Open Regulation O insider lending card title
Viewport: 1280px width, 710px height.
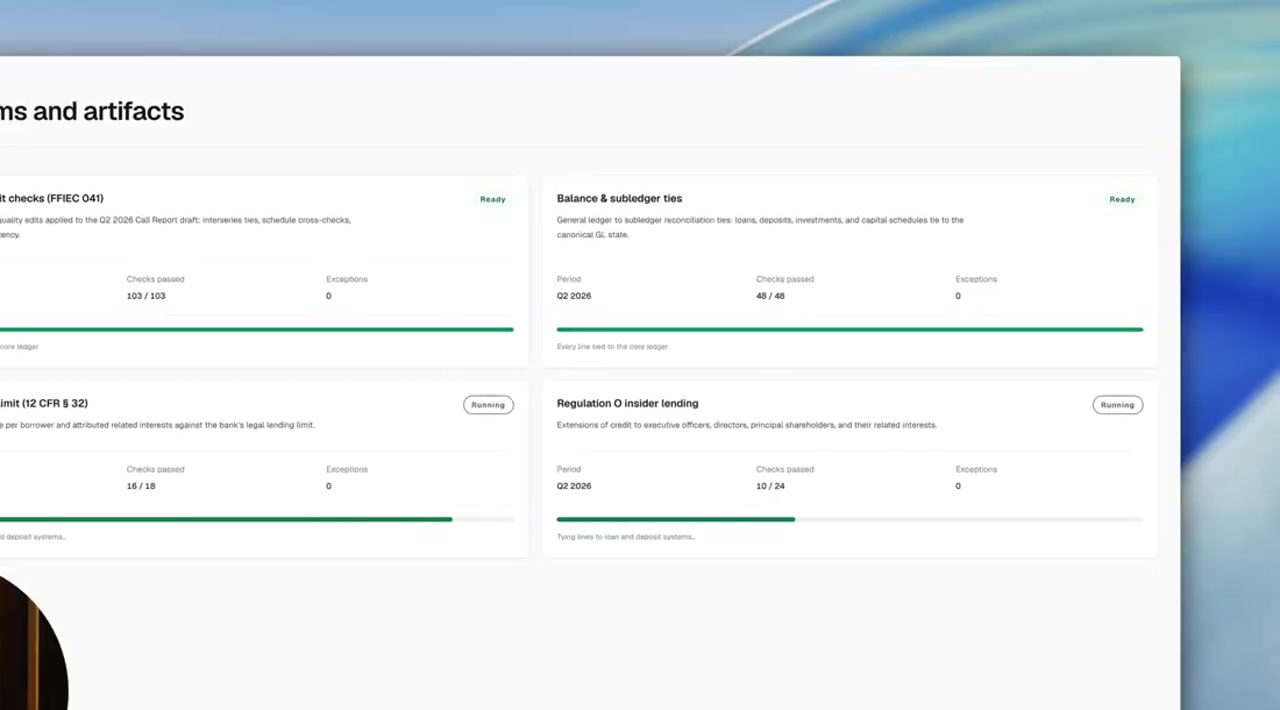tap(627, 403)
